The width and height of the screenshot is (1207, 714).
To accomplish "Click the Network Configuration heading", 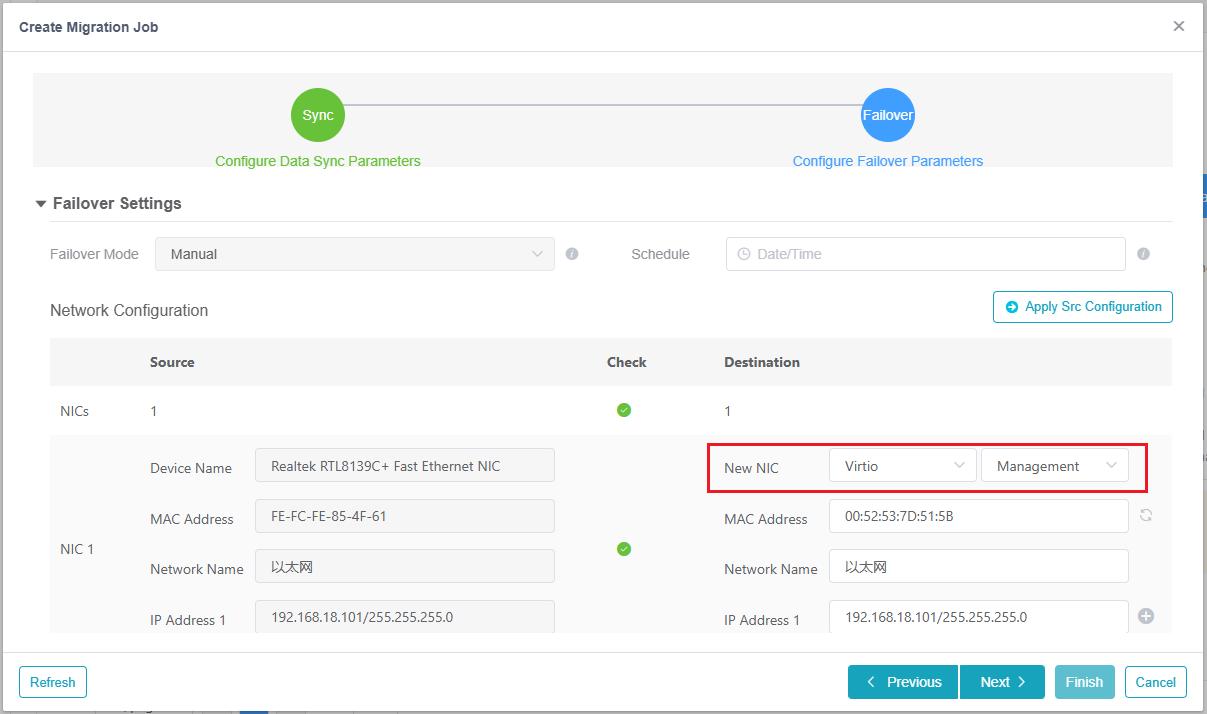I will coord(129,310).
